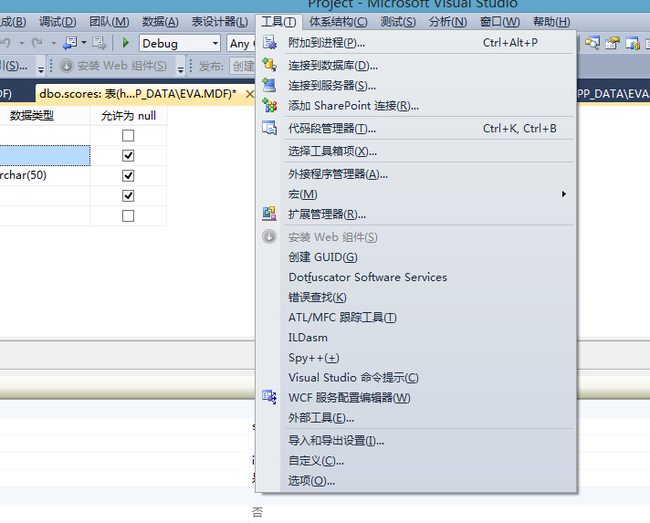The height and width of the screenshot is (523, 650).
Task: Uncheck the fourth row Allow Null checkbox
Action: pos(128,196)
